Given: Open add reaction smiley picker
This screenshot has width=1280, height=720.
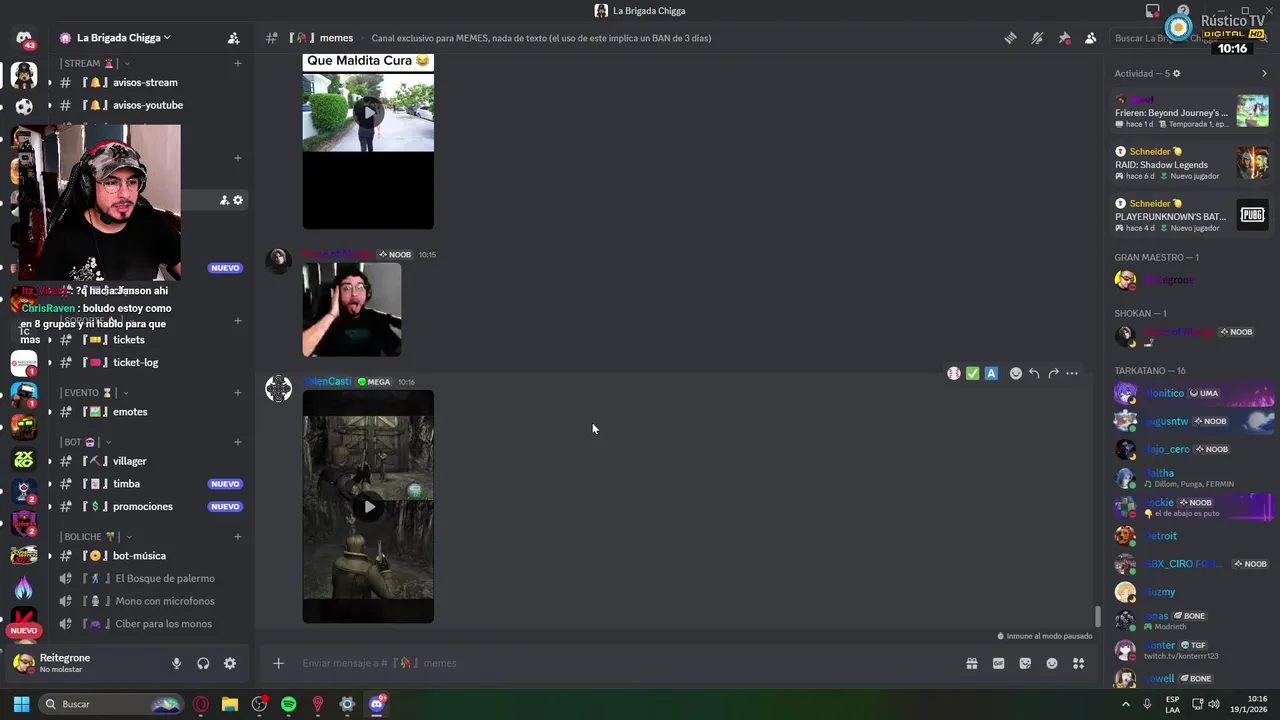Looking at the screenshot, I should coord(1016,373).
